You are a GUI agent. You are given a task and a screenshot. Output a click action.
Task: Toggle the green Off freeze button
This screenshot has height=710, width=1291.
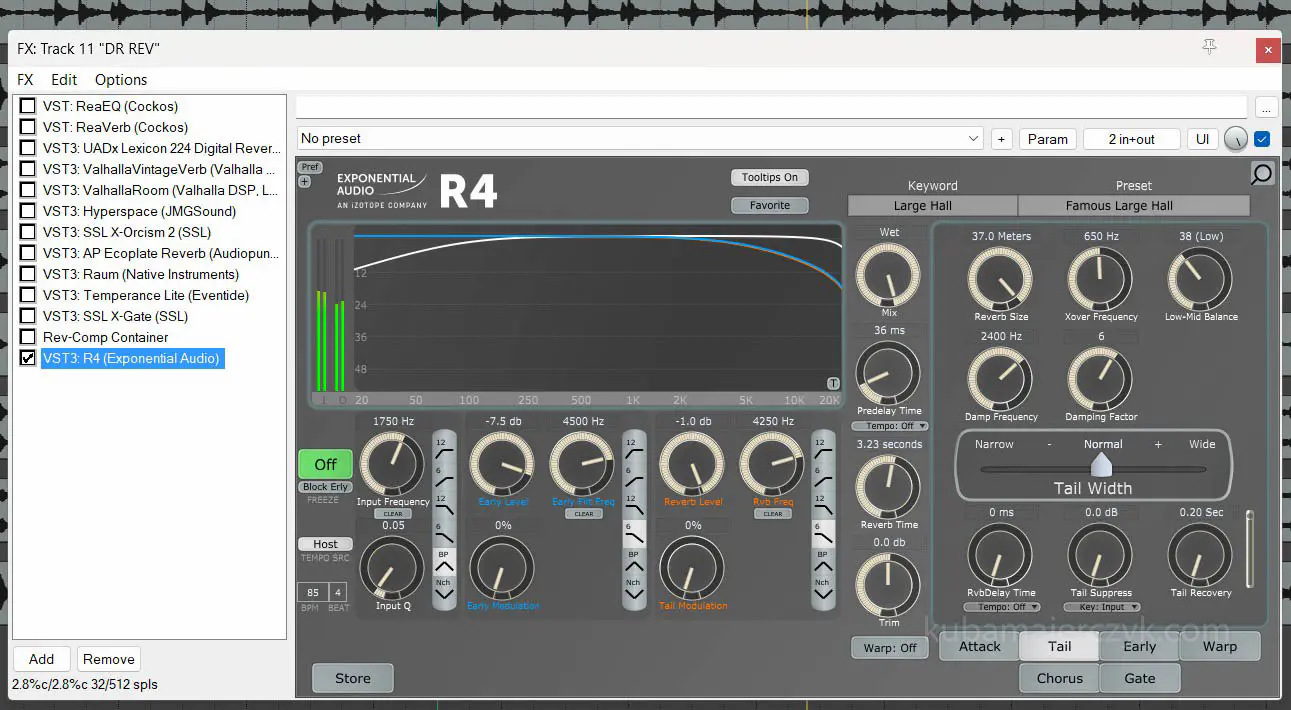coord(325,464)
